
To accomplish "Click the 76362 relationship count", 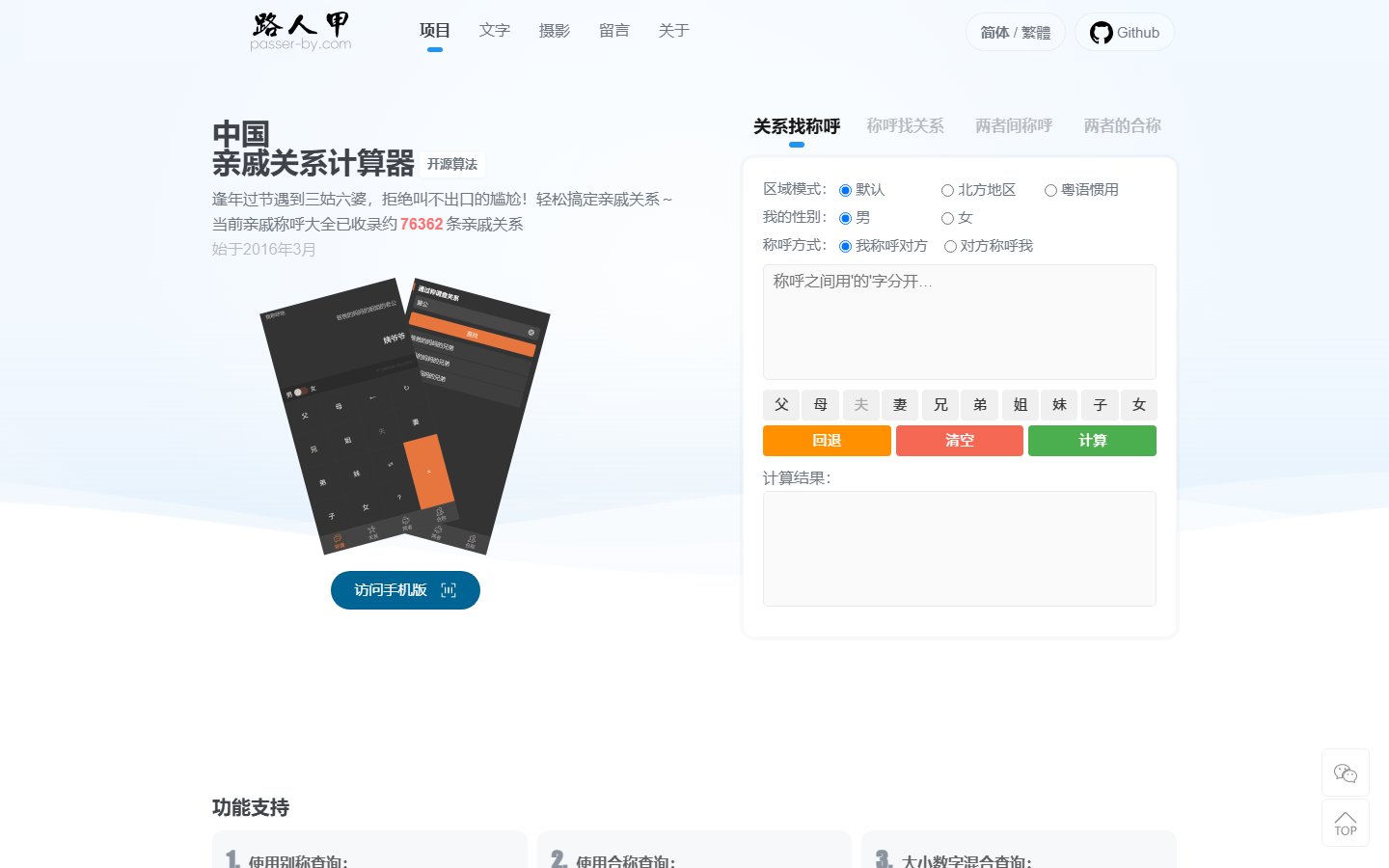I will (422, 224).
